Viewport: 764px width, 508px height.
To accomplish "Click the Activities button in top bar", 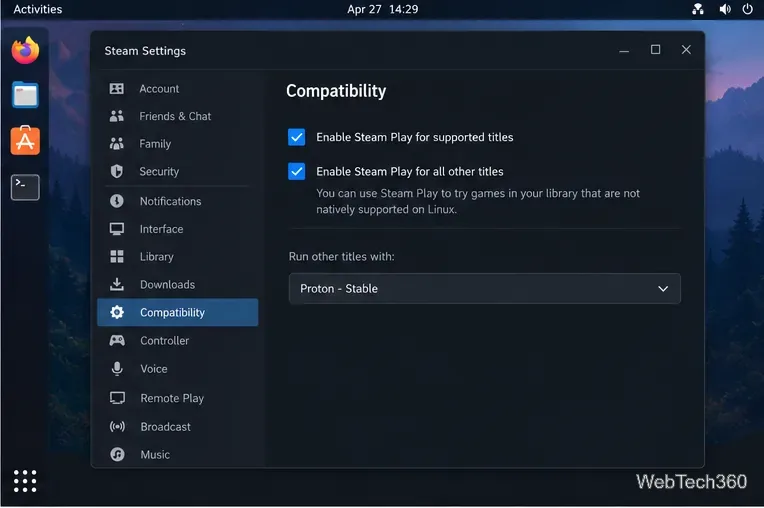I will point(38,9).
